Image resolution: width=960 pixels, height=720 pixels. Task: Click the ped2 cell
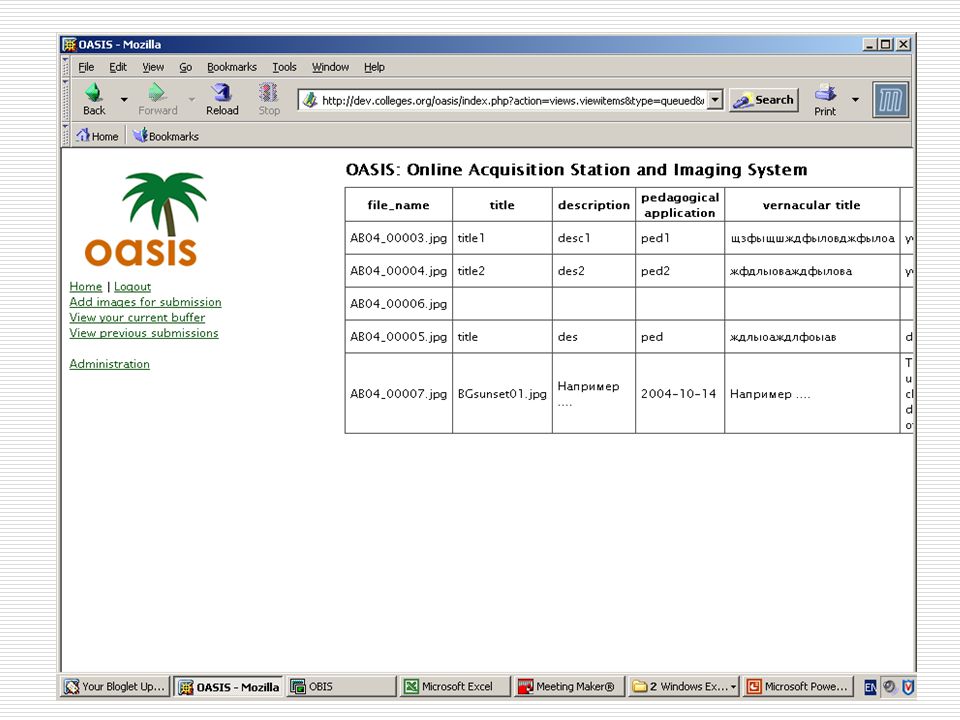[680, 271]
